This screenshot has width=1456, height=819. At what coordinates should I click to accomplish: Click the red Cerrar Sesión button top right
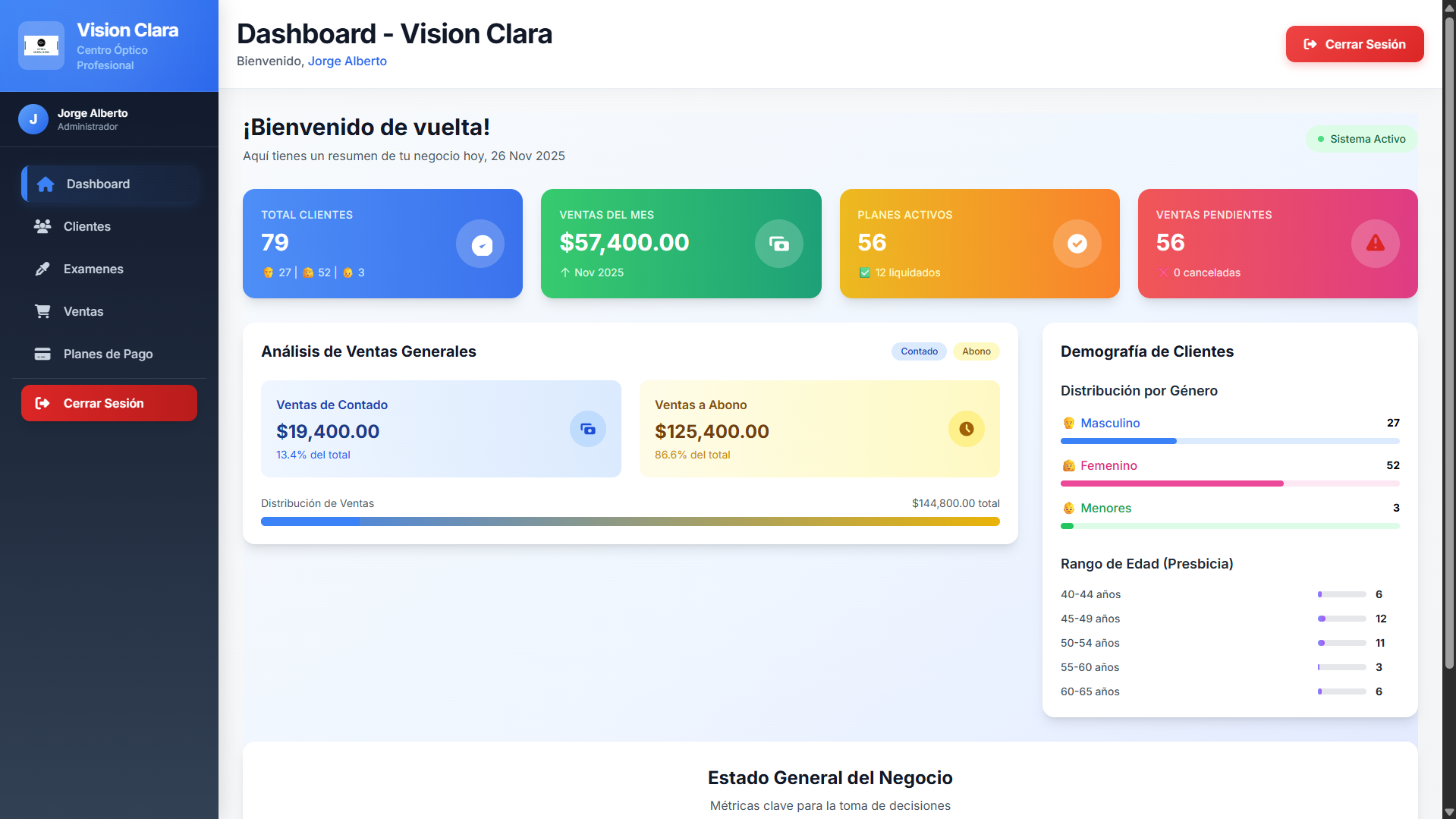(x=1354, y=44)
